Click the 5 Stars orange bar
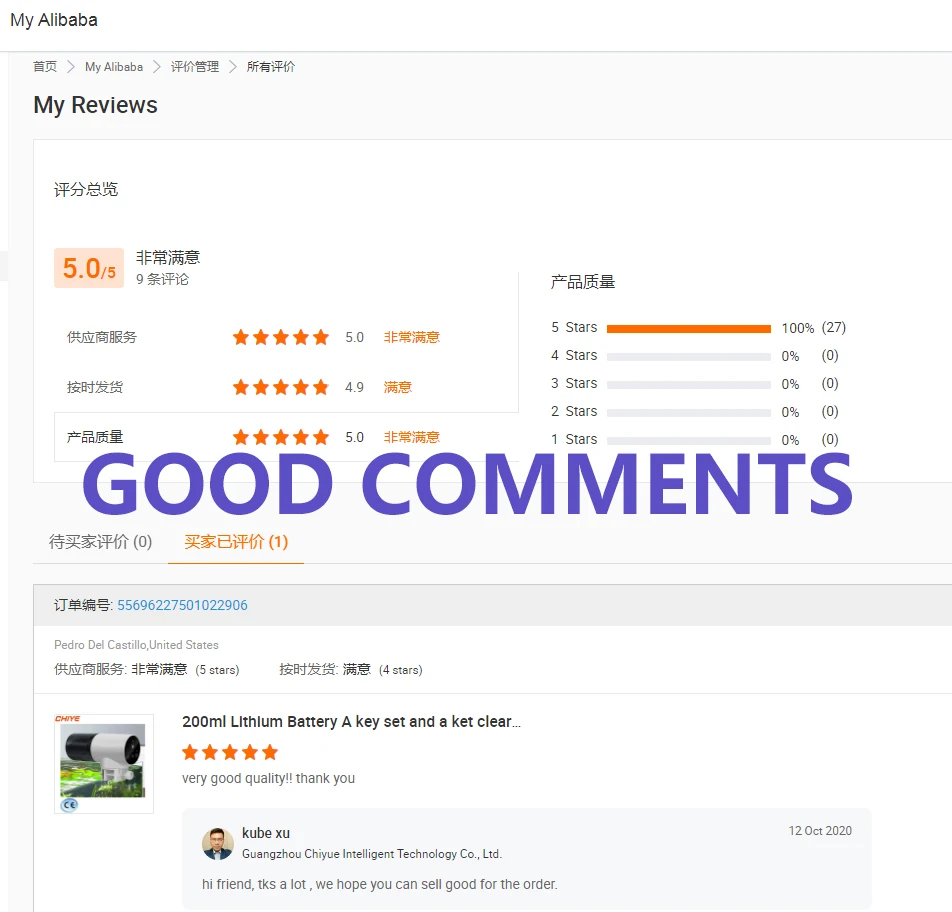The width and height of the screenshot is (952, 912). coord(688,328)
